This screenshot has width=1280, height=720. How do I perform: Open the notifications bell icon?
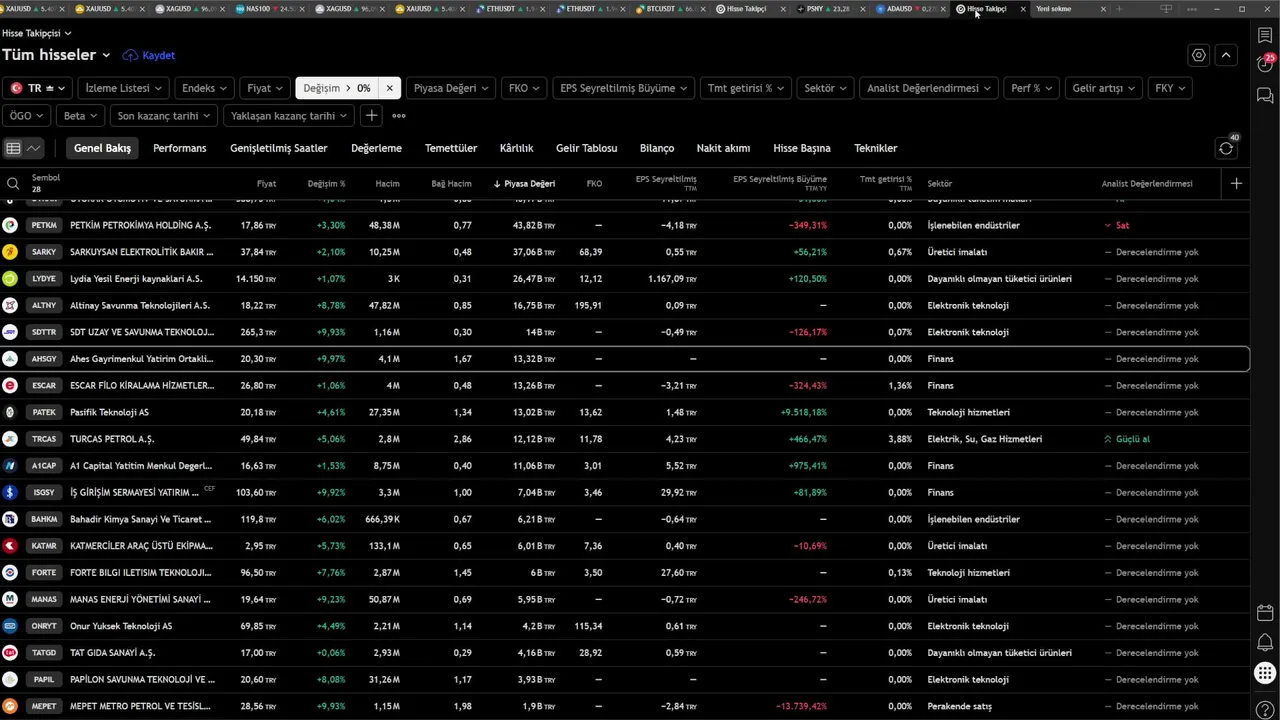click(x=1265, y=642)
